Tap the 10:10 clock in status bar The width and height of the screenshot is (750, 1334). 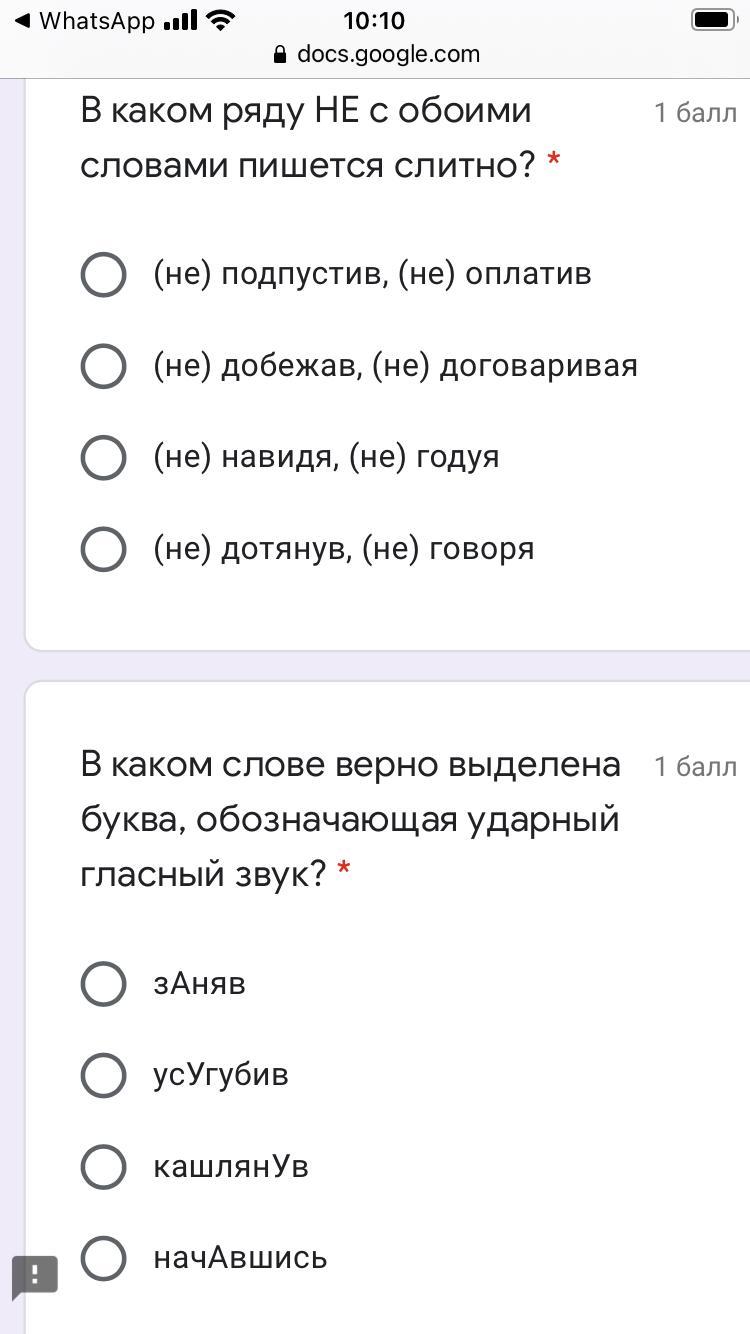tap(374, 21)
